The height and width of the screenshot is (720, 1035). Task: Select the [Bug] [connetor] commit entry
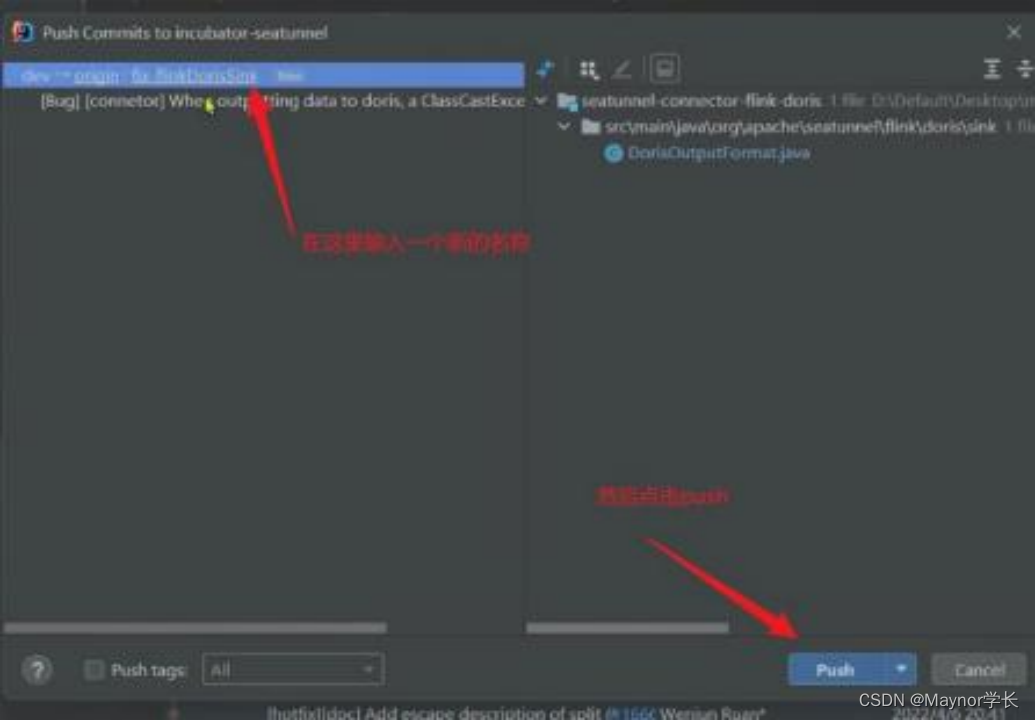(x=283, y=101)
